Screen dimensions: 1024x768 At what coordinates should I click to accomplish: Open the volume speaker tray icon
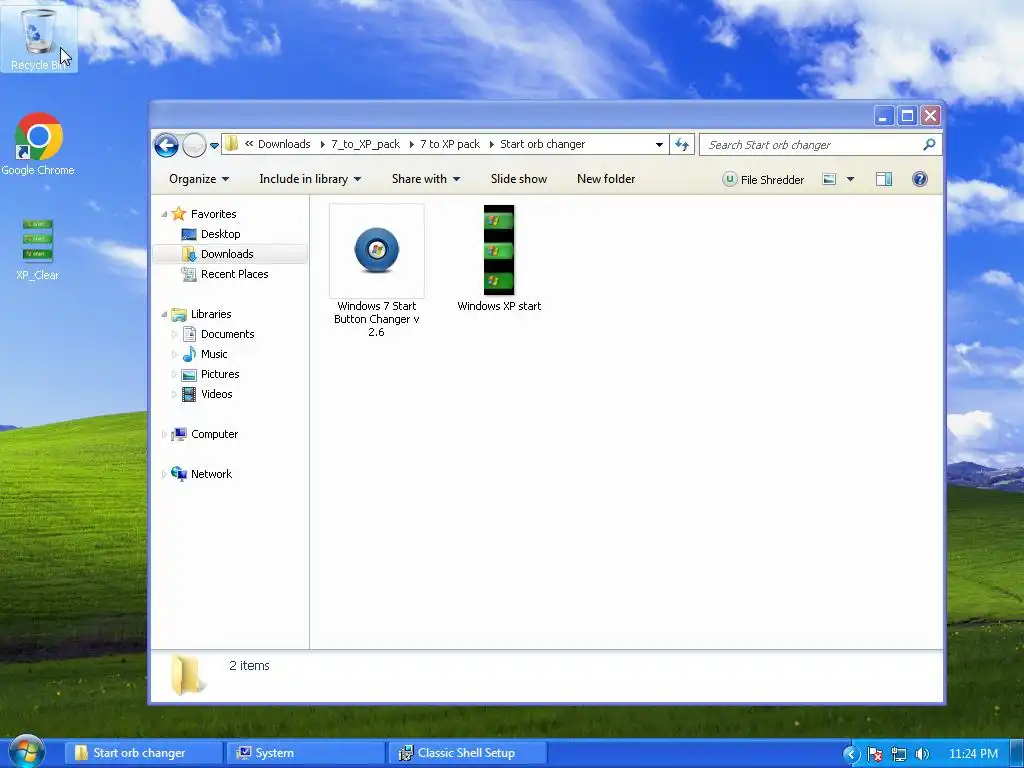click(922, 754)
